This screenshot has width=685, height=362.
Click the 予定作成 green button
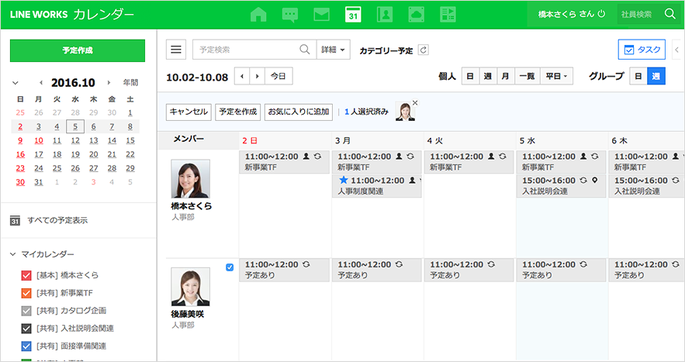(x=77, y=50)
